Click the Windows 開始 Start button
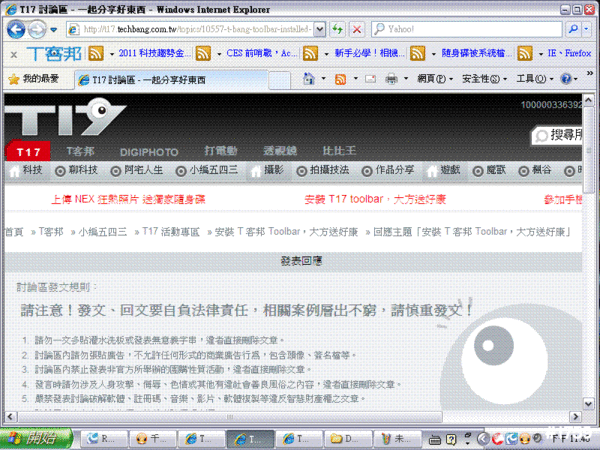Image resolution: width=600 pixels, height=450 pixels. (36, 439)
